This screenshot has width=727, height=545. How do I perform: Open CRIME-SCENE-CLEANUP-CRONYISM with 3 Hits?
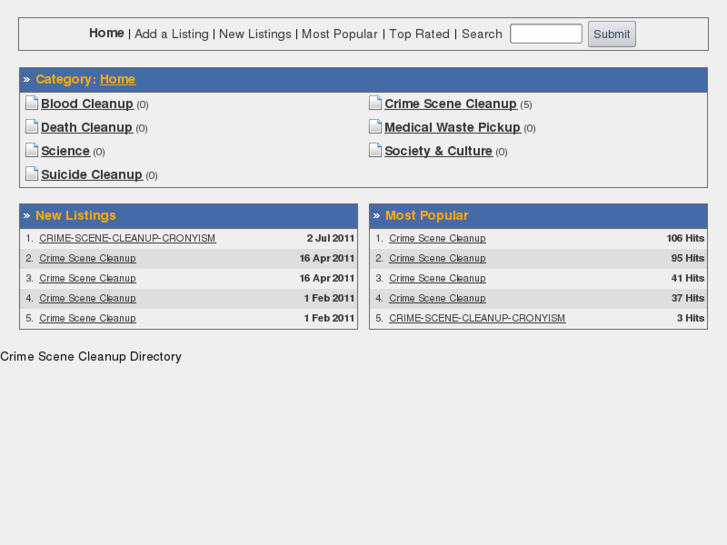(477, 318)
